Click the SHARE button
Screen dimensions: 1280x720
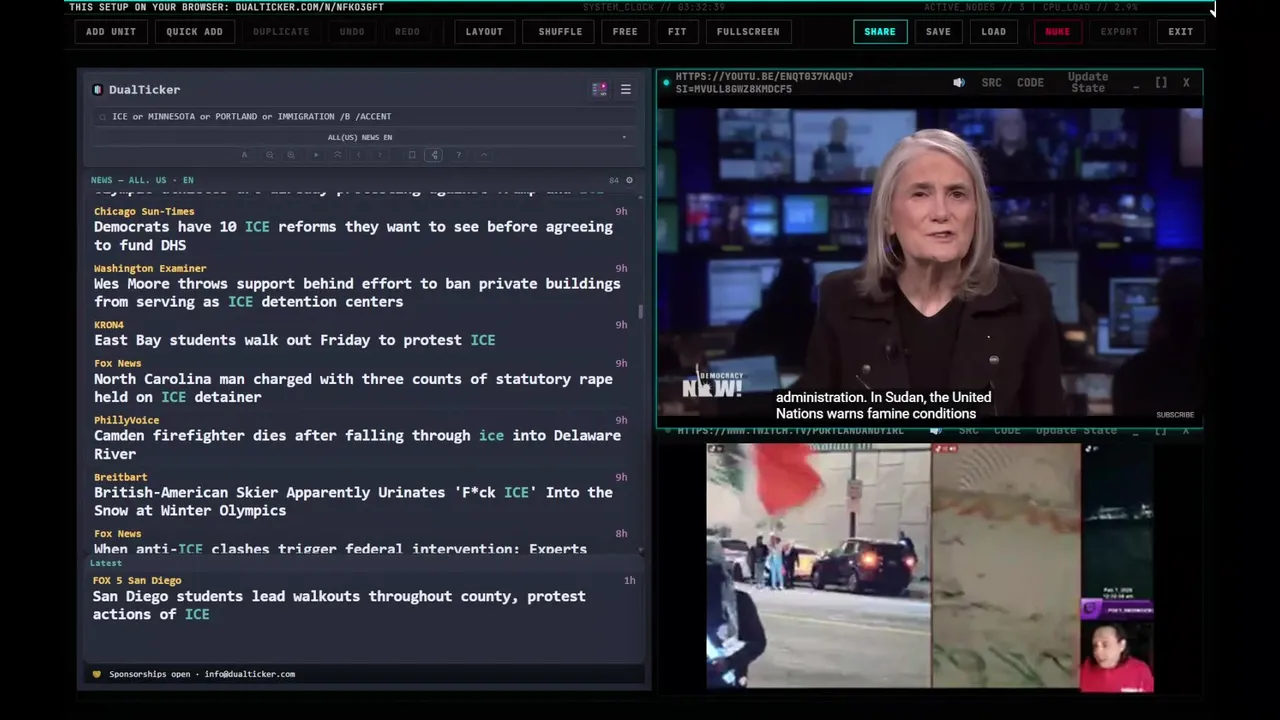880,31
